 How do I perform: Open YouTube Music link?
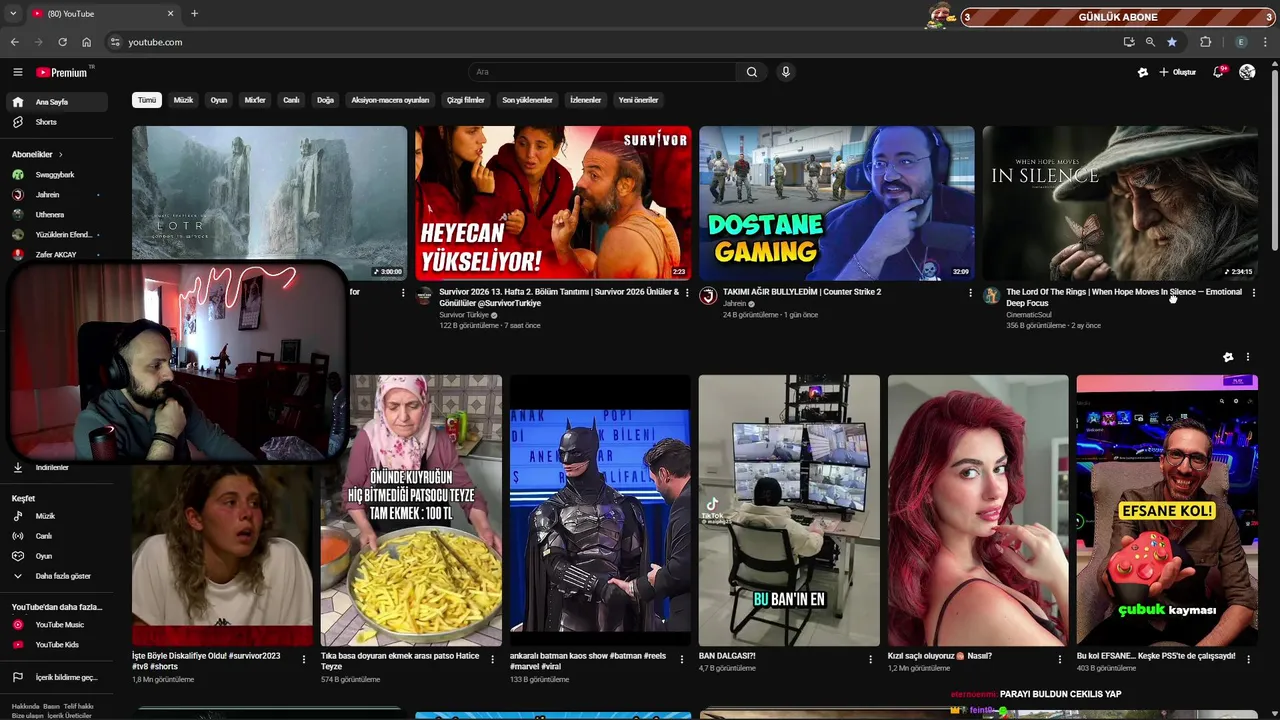pyautogui.click(x=58, y=625)
